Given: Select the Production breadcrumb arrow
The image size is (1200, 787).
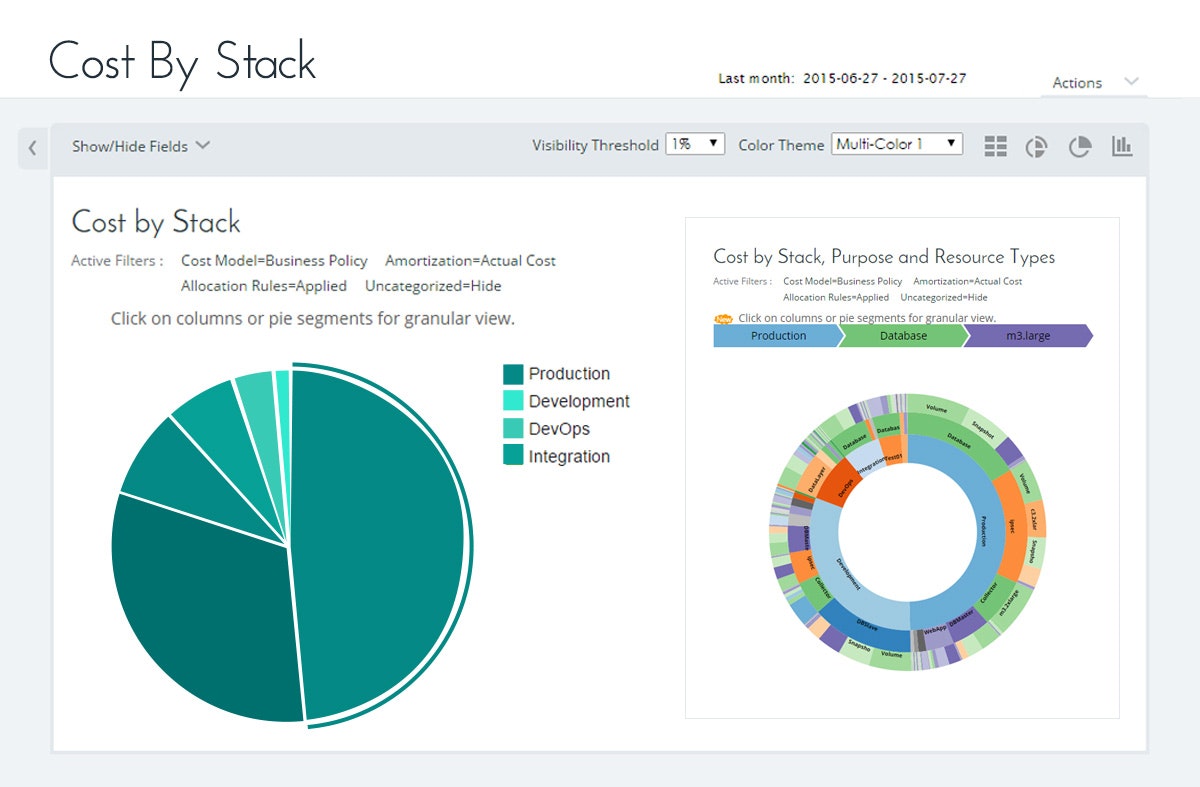Looking at the screenshot, I should tap(778, 336).
